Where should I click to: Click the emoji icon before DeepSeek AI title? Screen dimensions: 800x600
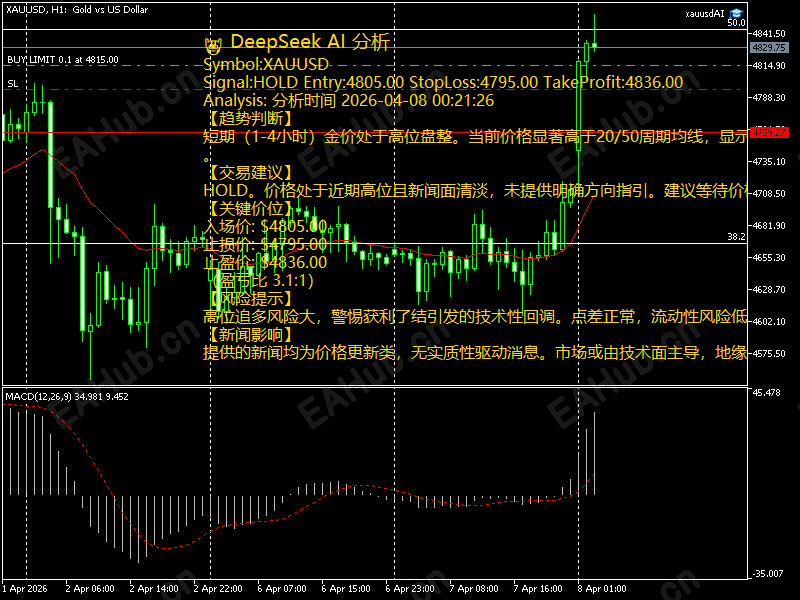click(x=213, y=46)
